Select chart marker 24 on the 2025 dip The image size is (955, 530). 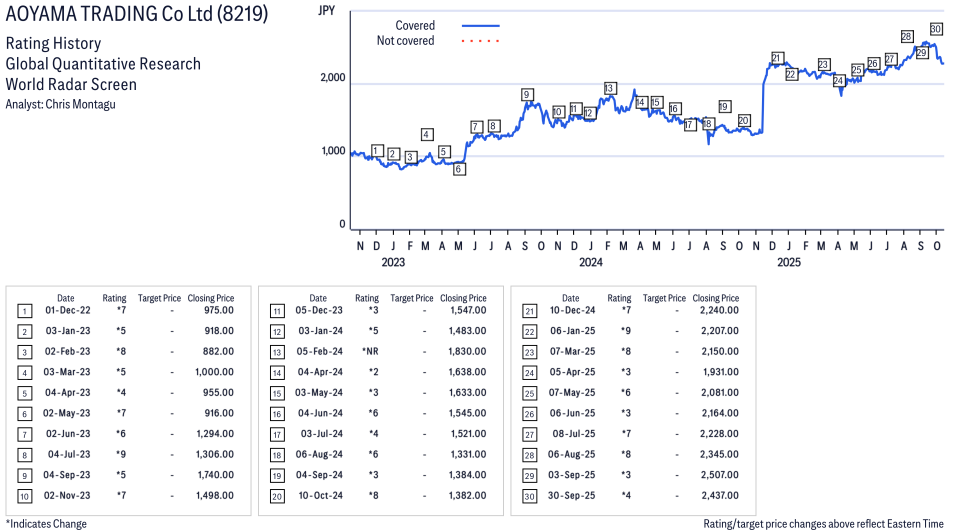[839, 80]
